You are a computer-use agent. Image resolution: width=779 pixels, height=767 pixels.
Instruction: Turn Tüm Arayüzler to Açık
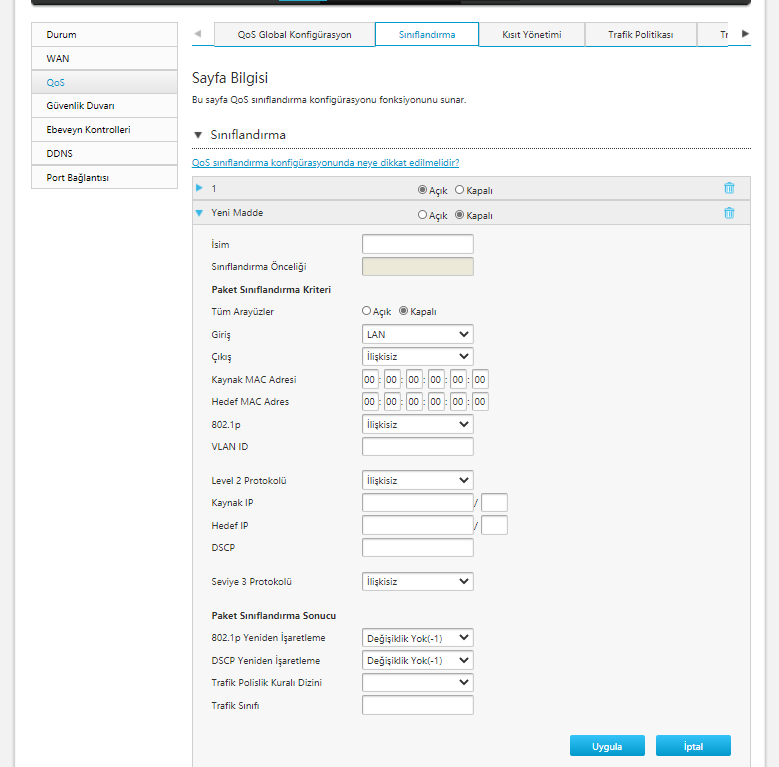[367, 311]
